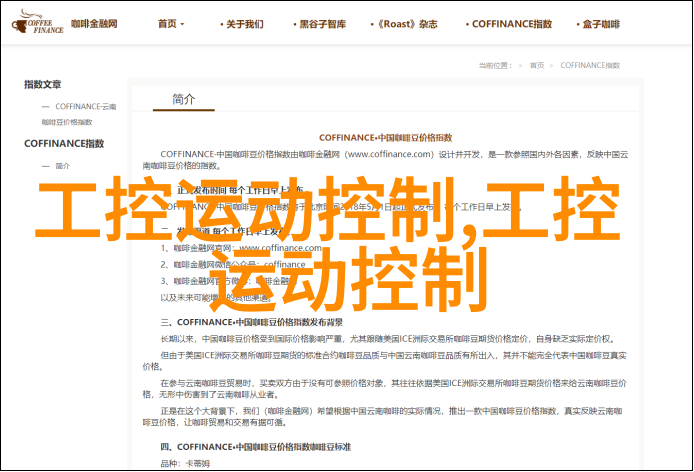Open the COFFINANCE指数 navigation item

point(509,24)
